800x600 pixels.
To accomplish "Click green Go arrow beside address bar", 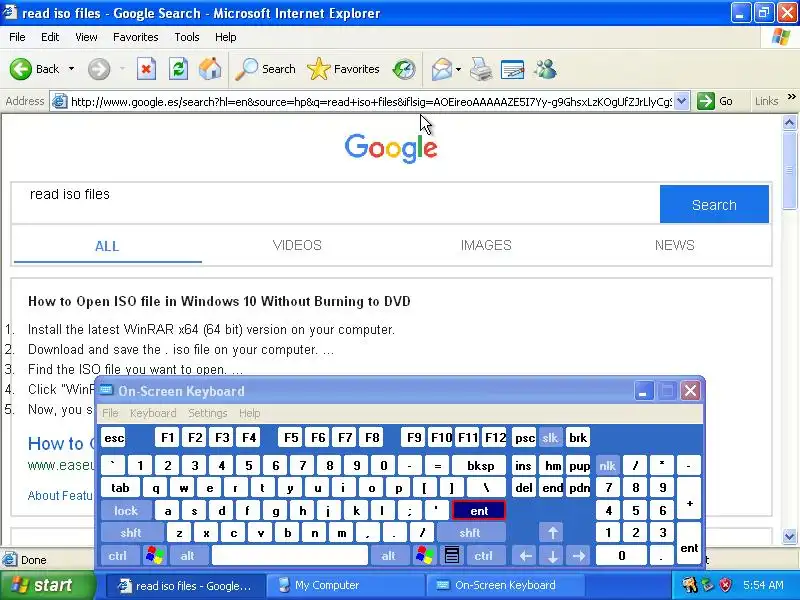I will click(706, 101).
